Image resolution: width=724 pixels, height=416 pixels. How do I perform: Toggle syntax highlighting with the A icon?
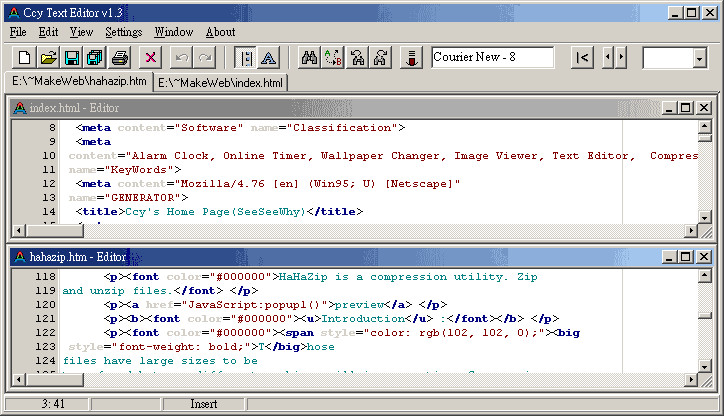pyautogui.click(x=268, y=58)
